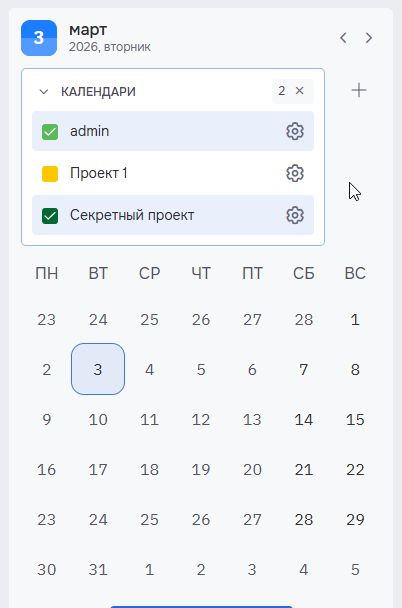
Task: Clear selected calendars with the × icon
Action: click(x=299, y=91)
